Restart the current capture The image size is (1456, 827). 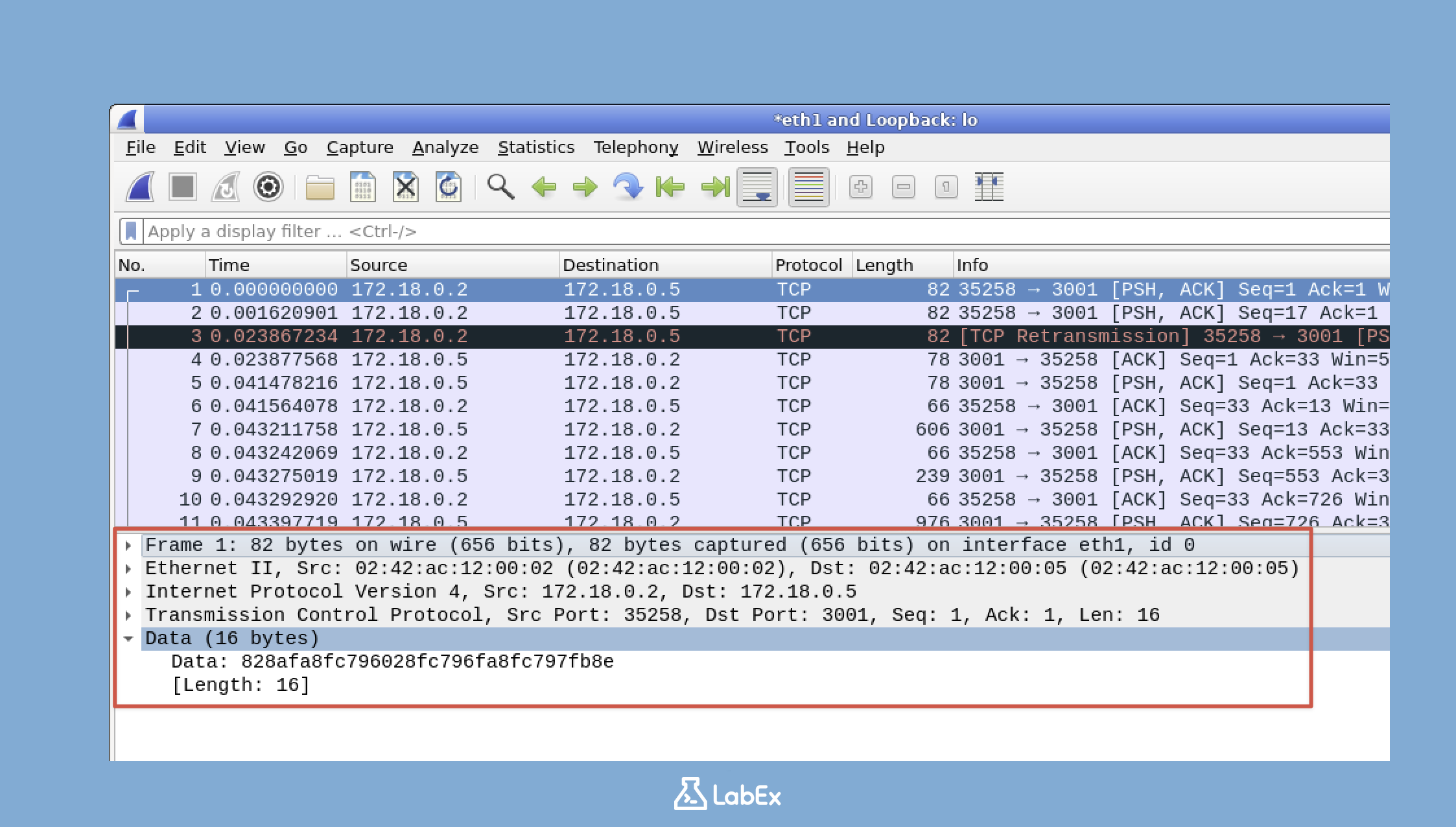coord(226,187)
